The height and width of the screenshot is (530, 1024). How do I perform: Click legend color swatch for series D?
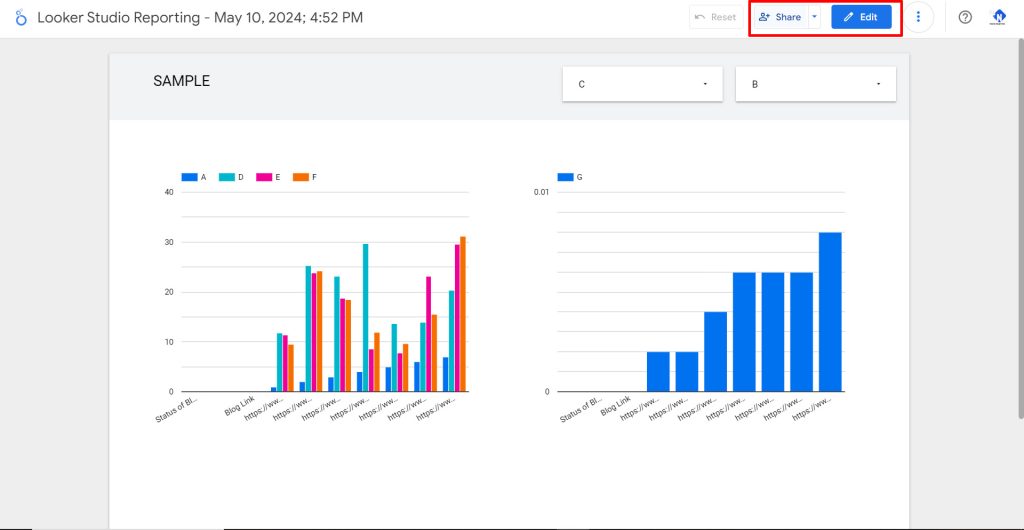pyautogui.click(x=227, y=177)
